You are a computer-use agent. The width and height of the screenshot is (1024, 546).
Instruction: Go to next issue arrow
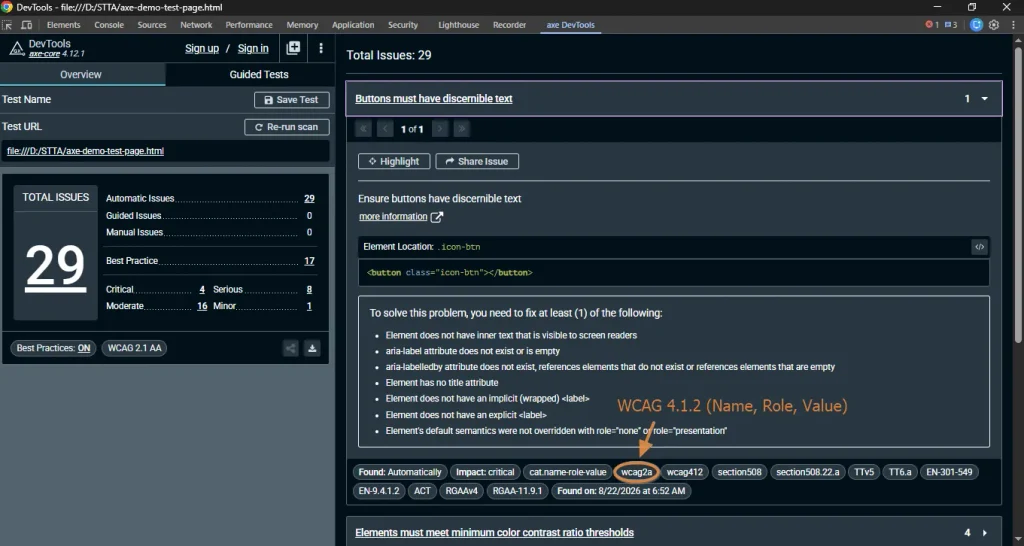coord(440,129)
